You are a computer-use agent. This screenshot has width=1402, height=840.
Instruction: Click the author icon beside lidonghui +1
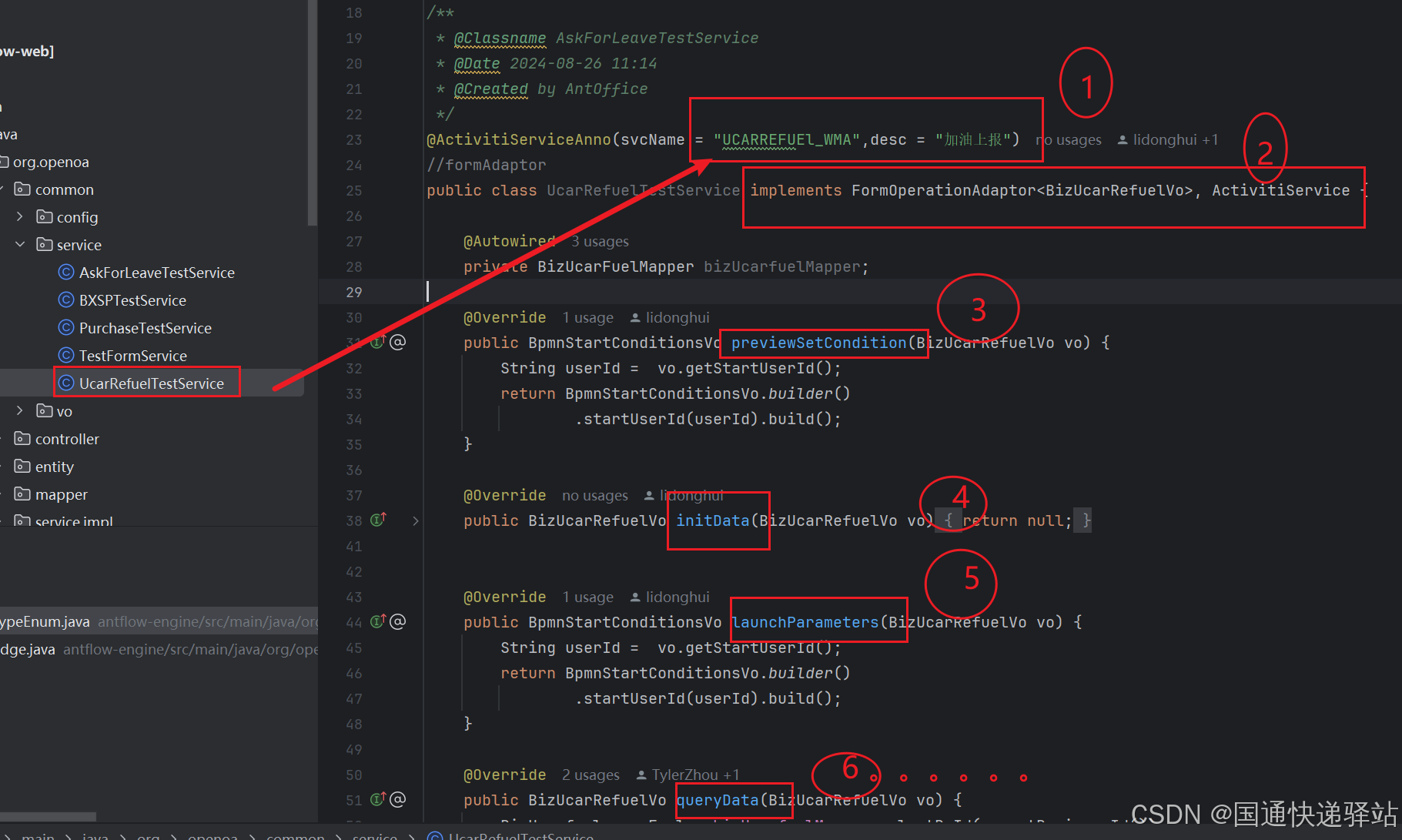1123,140
